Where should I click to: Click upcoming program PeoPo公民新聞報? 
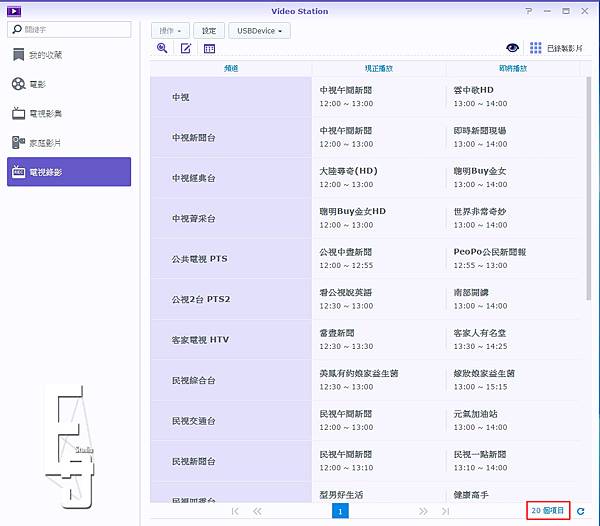pyautogui.click(x=490, y=252)
